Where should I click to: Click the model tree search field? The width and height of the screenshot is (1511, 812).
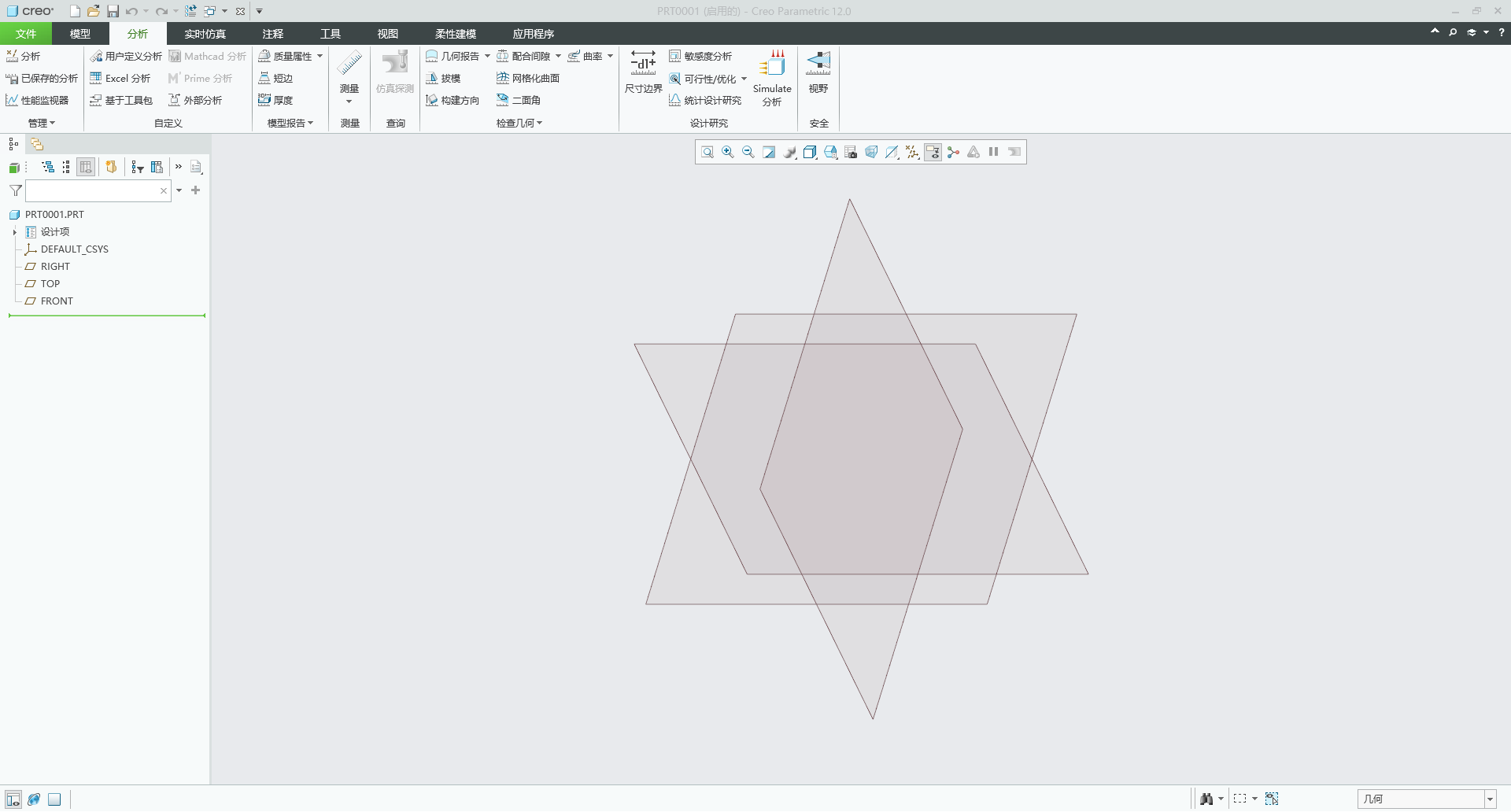(91, 191)
